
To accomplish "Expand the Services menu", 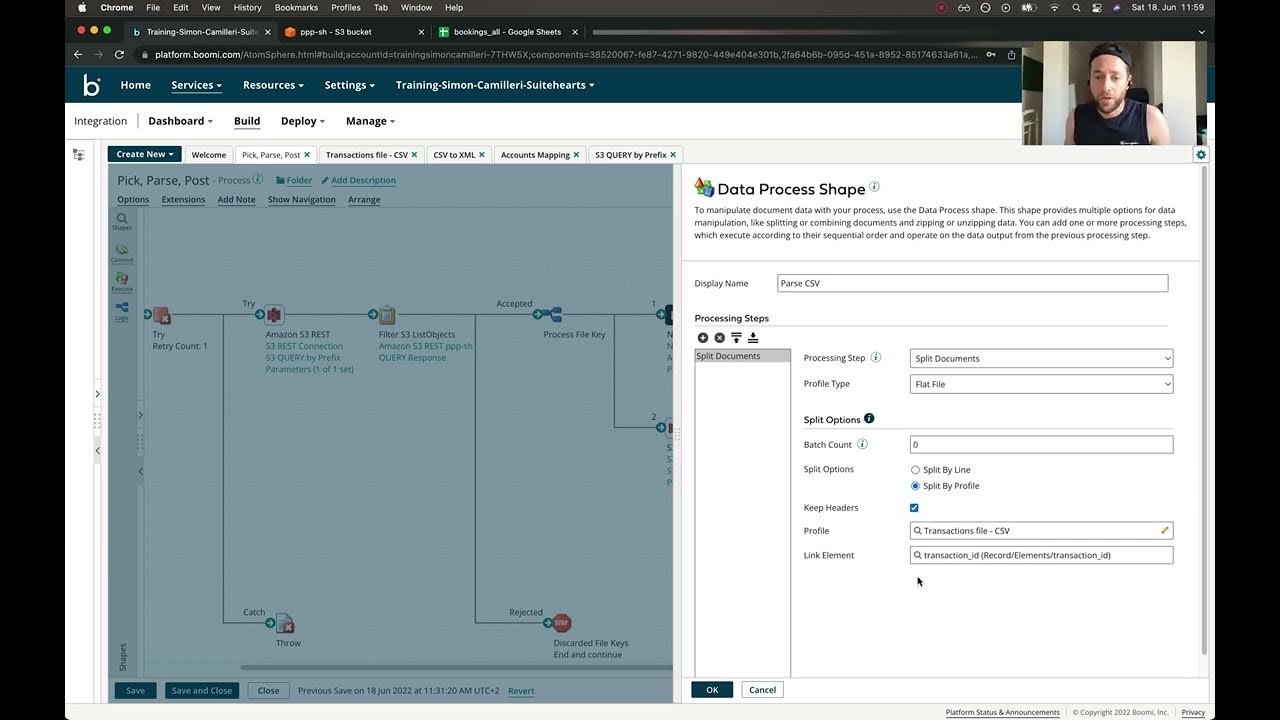I will pyautogui.click(x=196, y=85).
